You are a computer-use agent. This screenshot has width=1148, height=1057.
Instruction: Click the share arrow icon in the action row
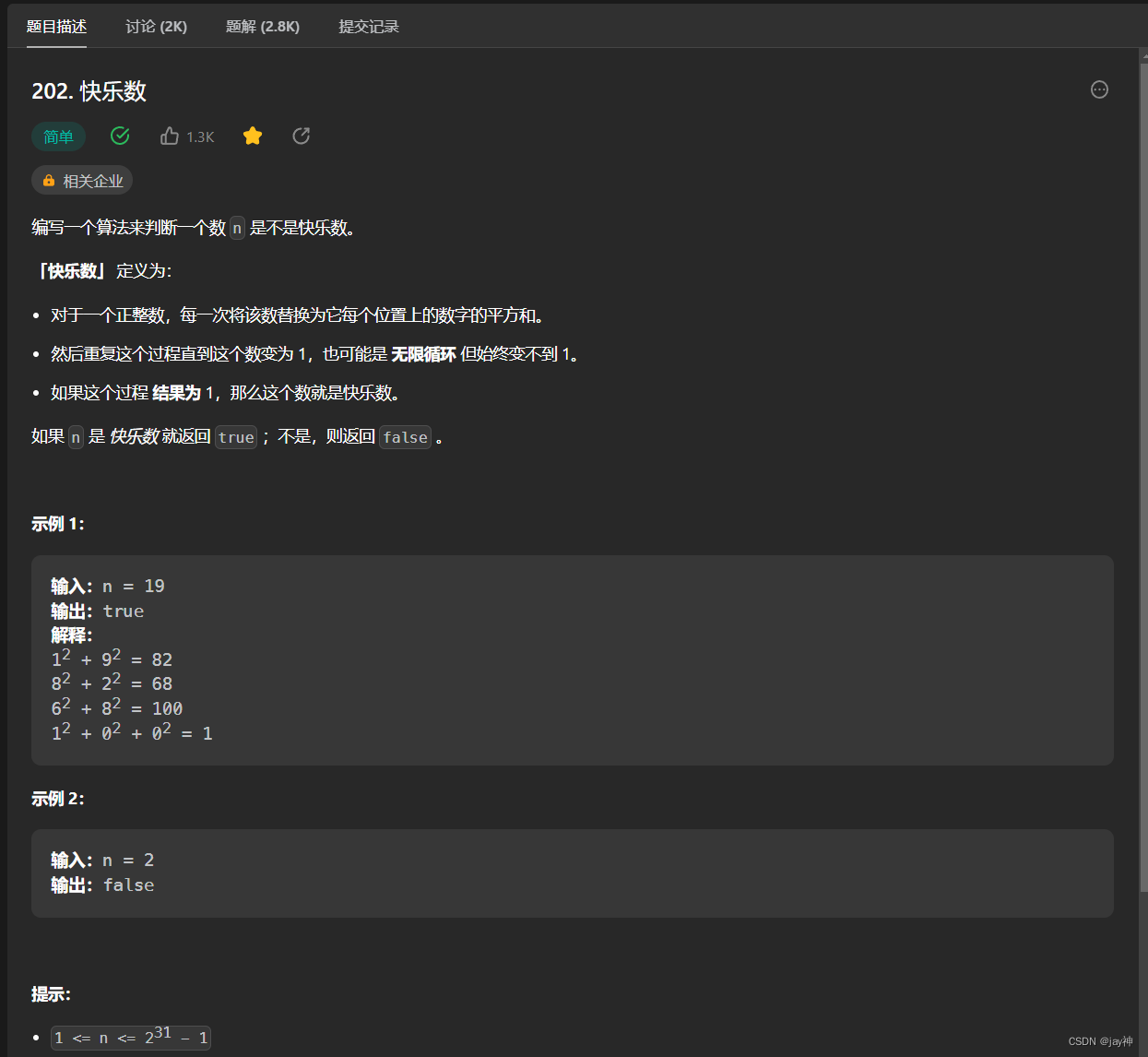point(301,136)
